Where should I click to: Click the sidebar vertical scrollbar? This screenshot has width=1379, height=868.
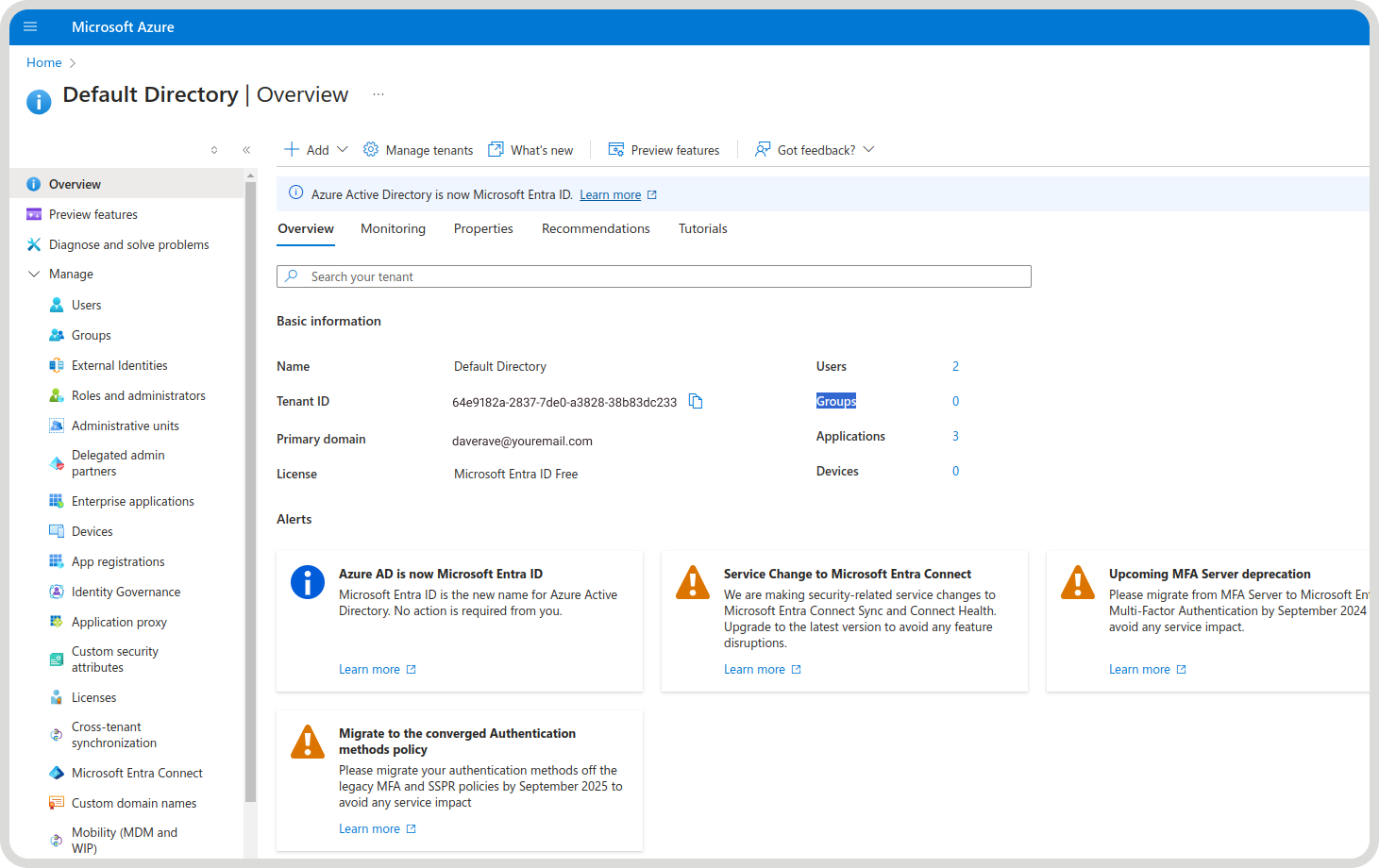tap(250, 491)
